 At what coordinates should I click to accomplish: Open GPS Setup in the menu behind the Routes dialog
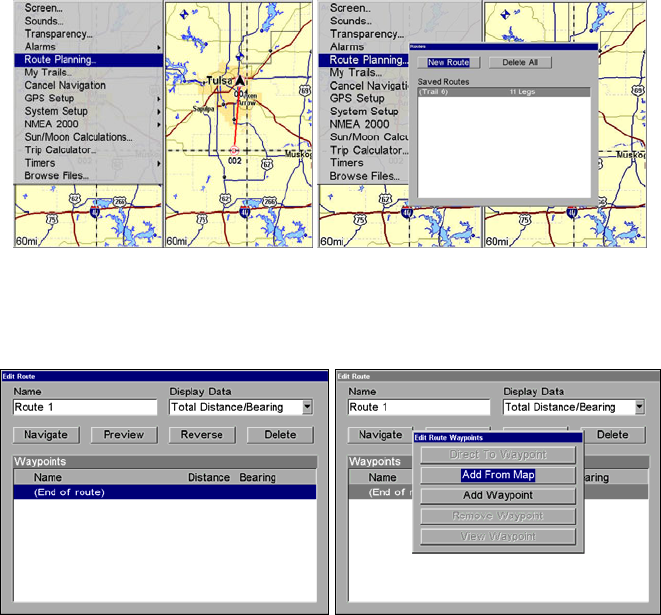coord(357,98)
